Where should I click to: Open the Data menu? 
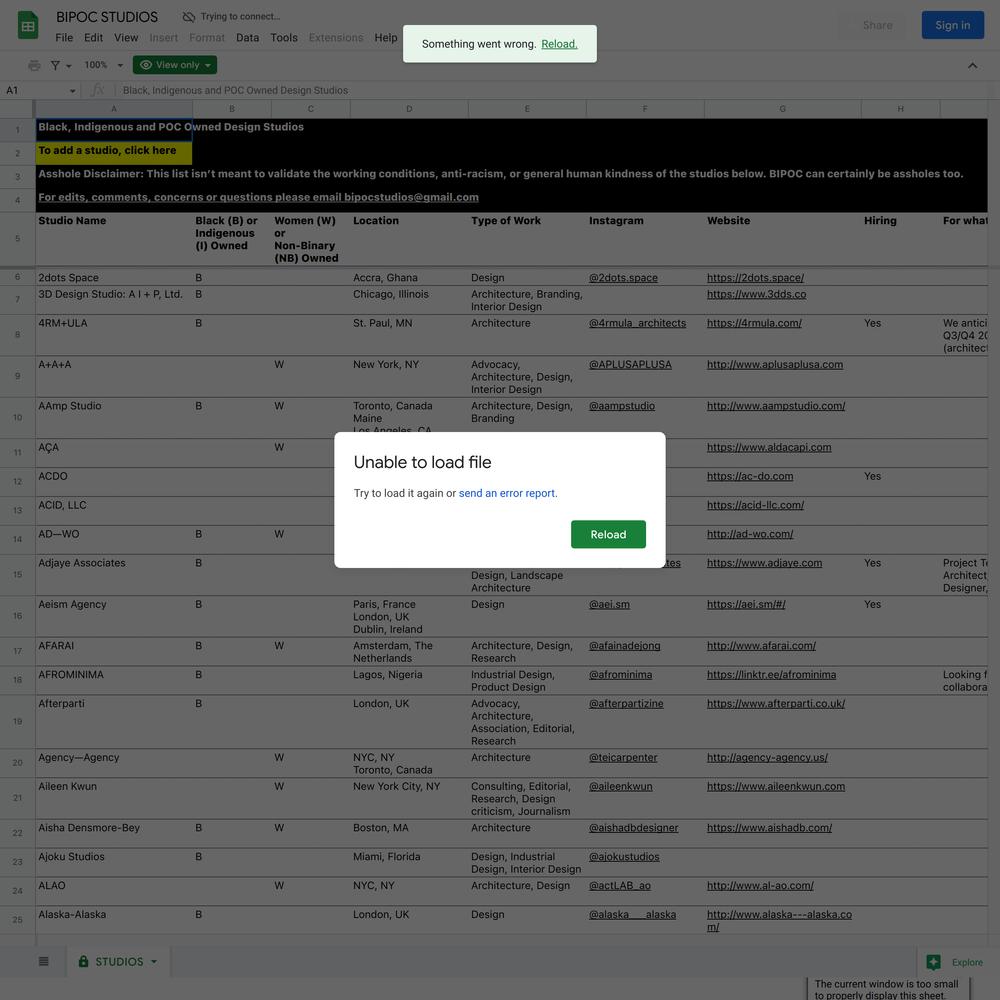247,38
